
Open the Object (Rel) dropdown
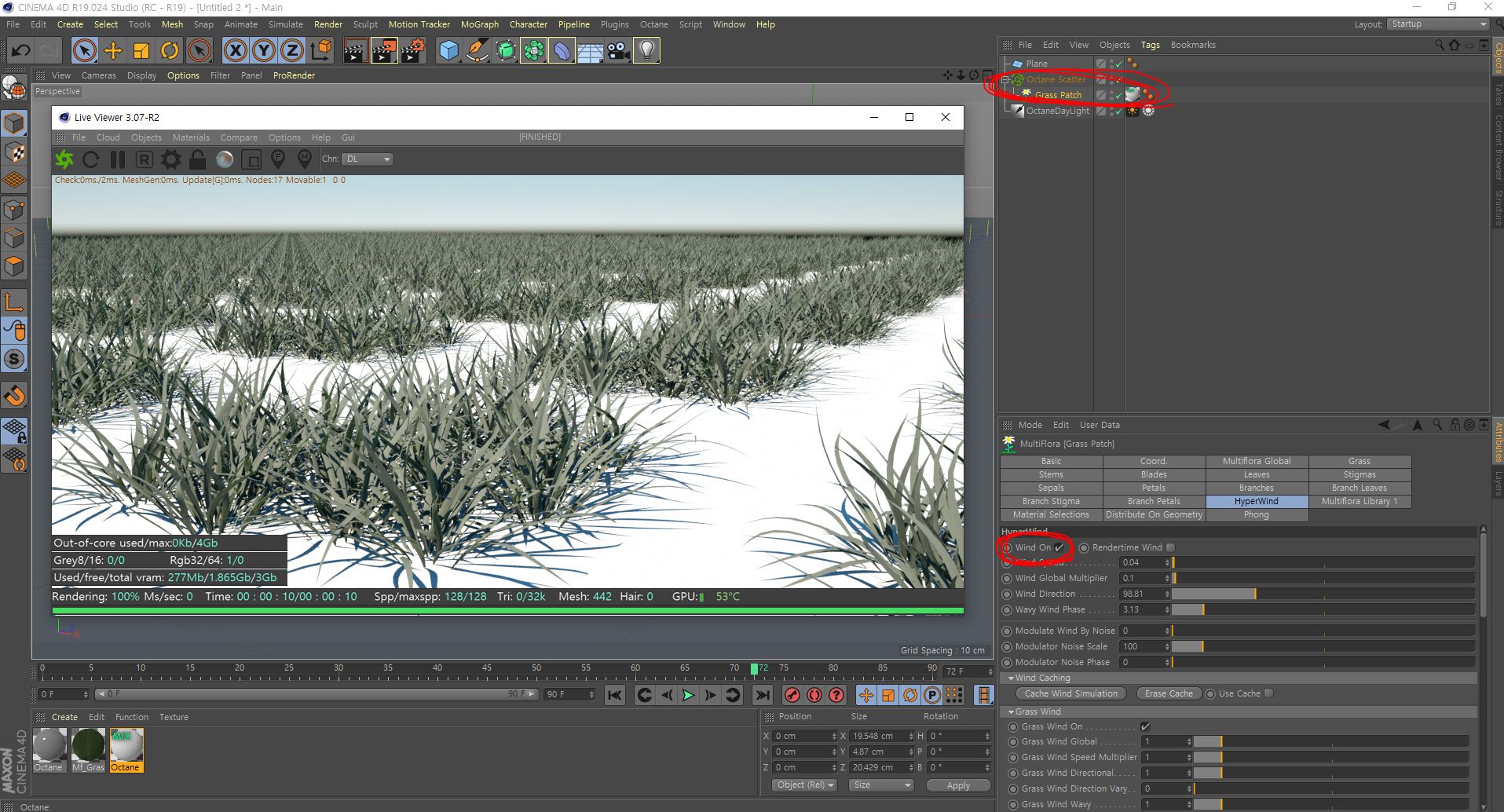click(x=805, y=785)
